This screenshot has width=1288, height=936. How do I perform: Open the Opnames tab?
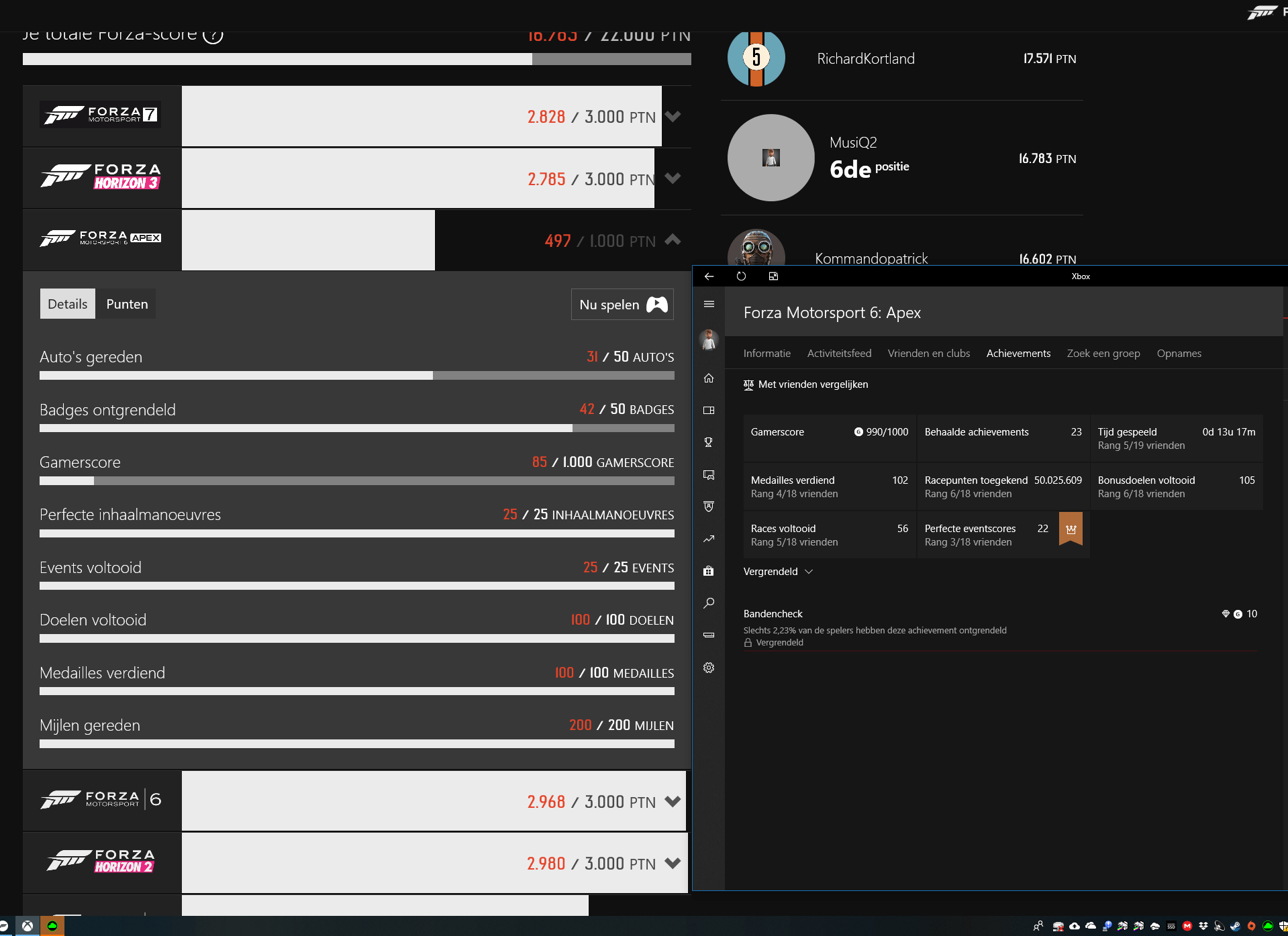tap(1179, 354)
